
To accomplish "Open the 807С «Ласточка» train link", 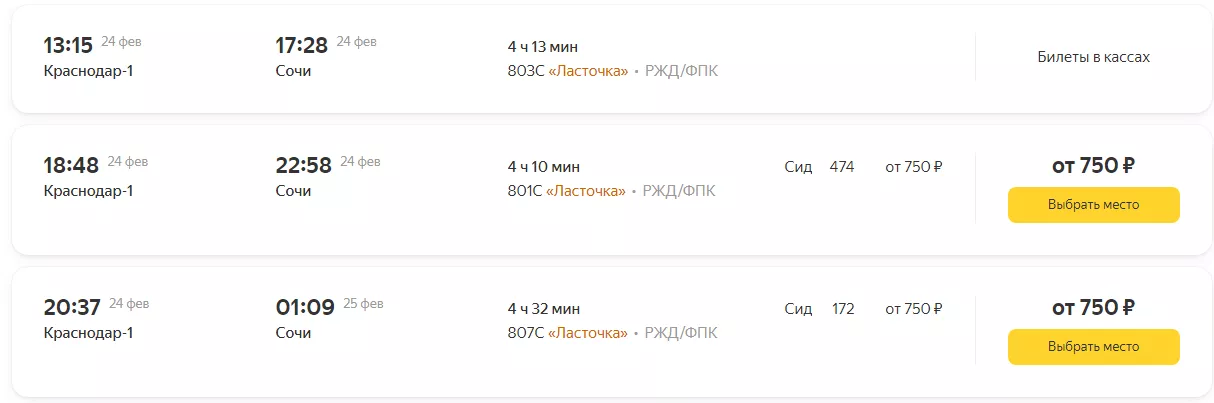I will [567, 333].
